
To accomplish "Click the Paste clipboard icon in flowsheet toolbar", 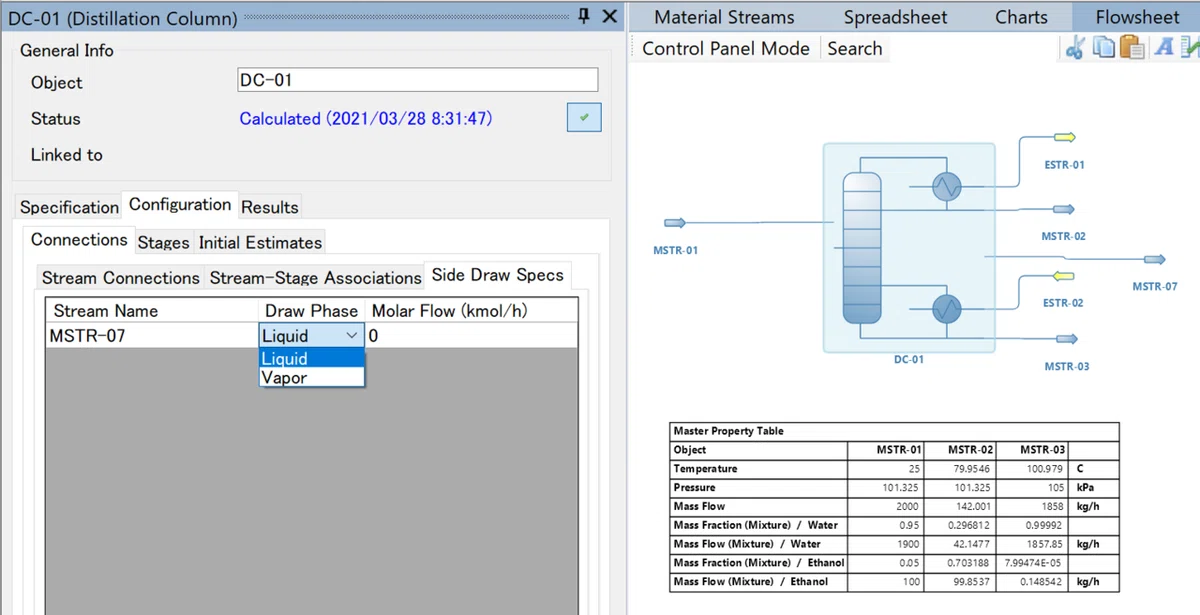I will [1132, 47].
